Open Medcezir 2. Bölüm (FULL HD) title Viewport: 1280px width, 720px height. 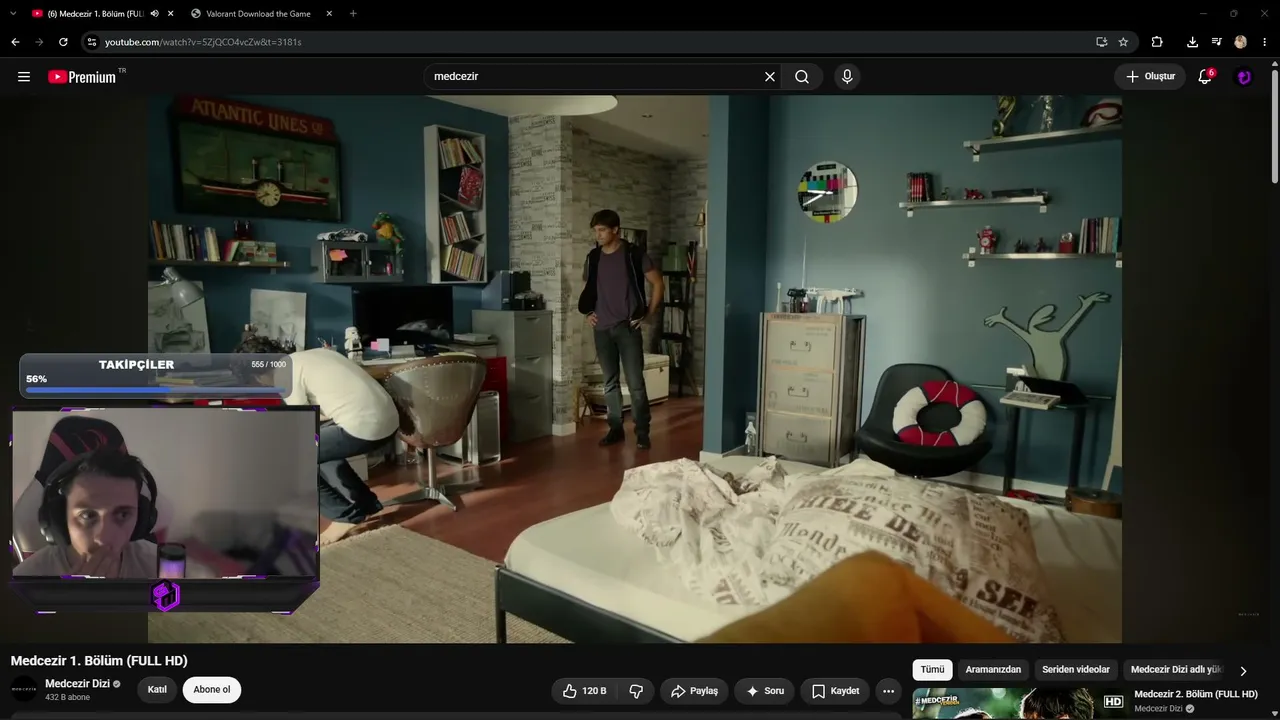[1196, 694]
